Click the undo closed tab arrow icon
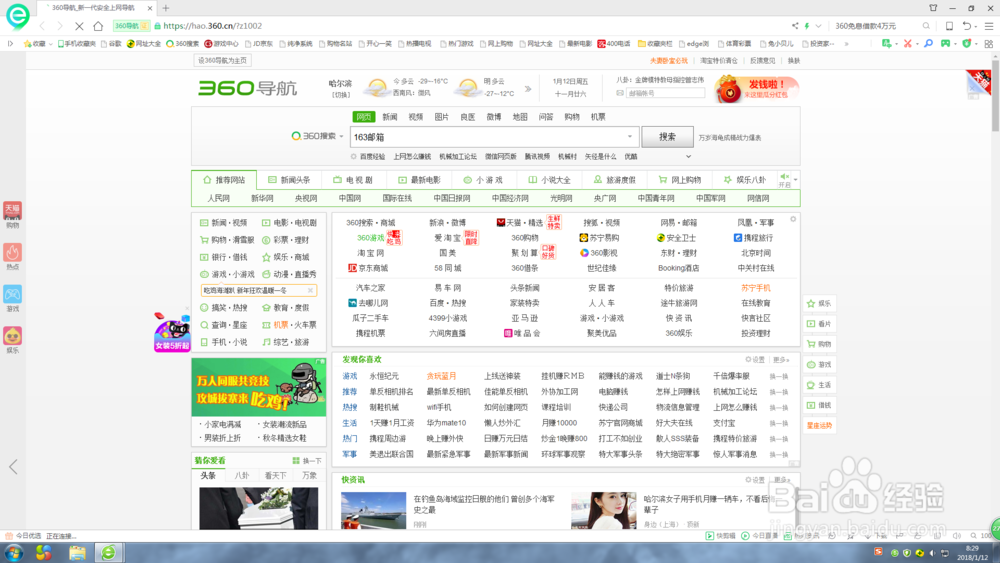The width and height of the screenshot is (1000, 563). [x=967, y=26]
